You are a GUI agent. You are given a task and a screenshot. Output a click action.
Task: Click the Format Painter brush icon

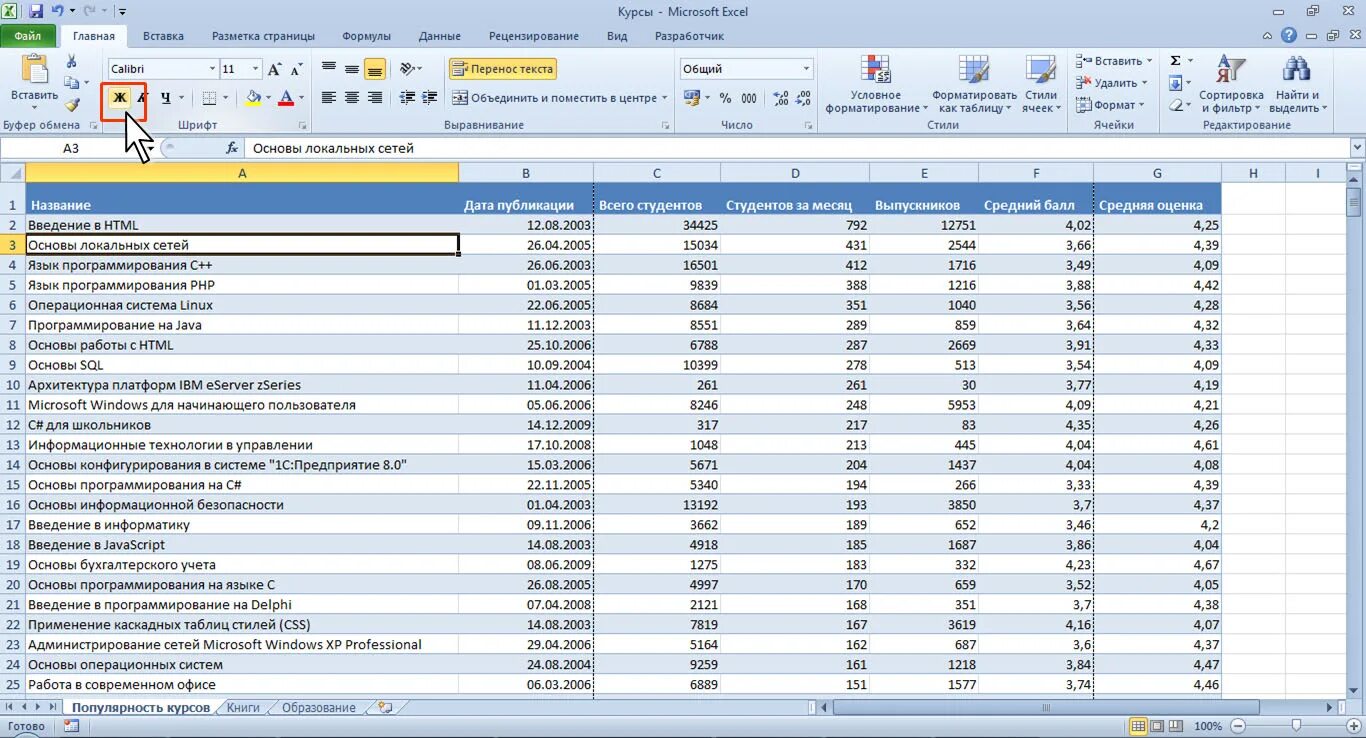coord(72,104)
